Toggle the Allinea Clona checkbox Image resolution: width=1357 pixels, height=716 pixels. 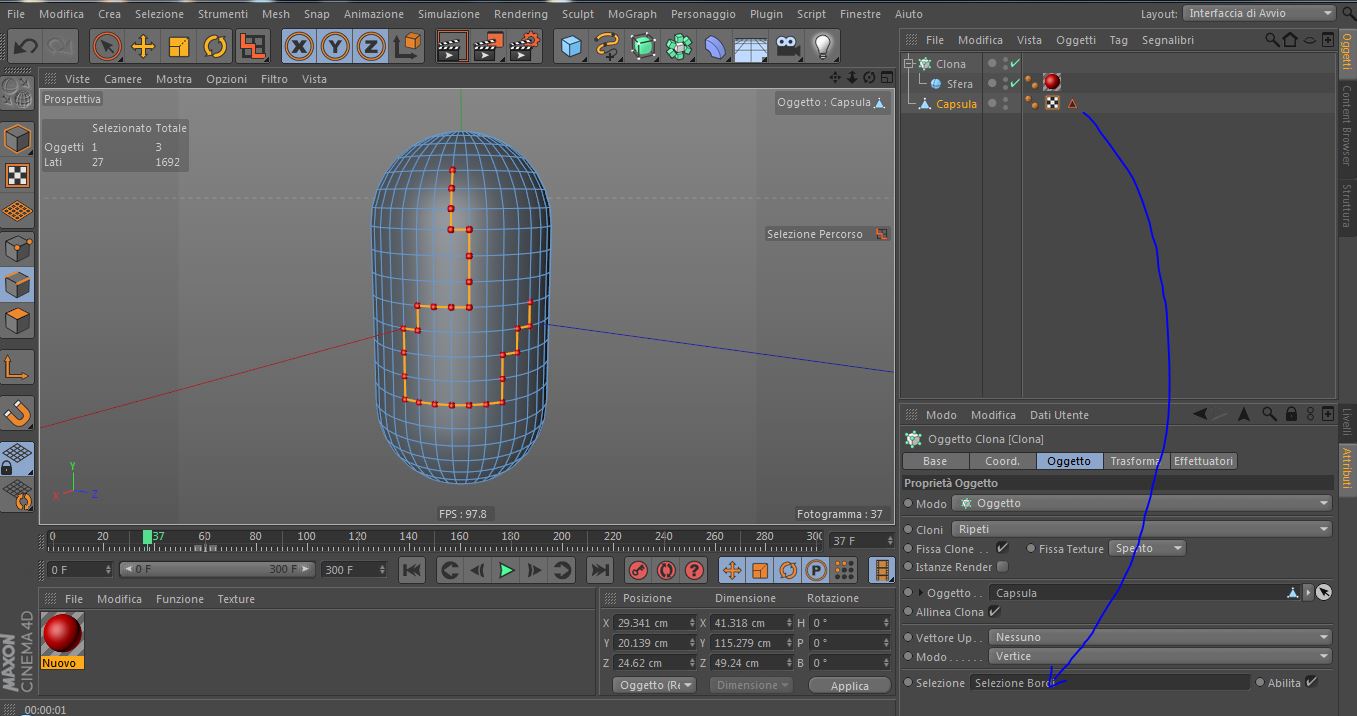coord(994,611)
